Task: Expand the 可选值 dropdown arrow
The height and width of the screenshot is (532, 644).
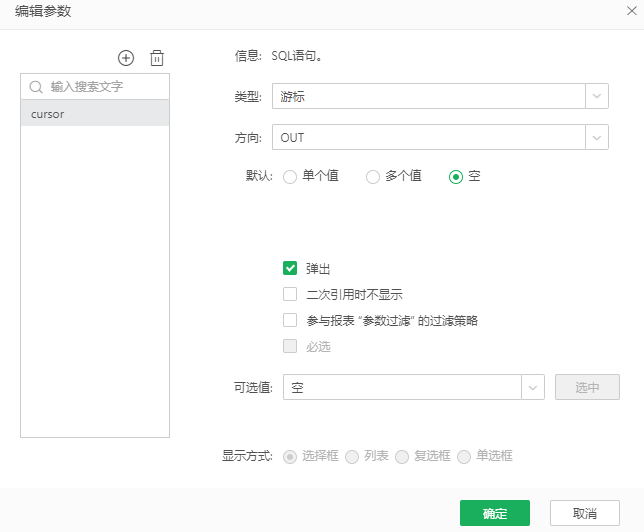Action: point(532,387)
